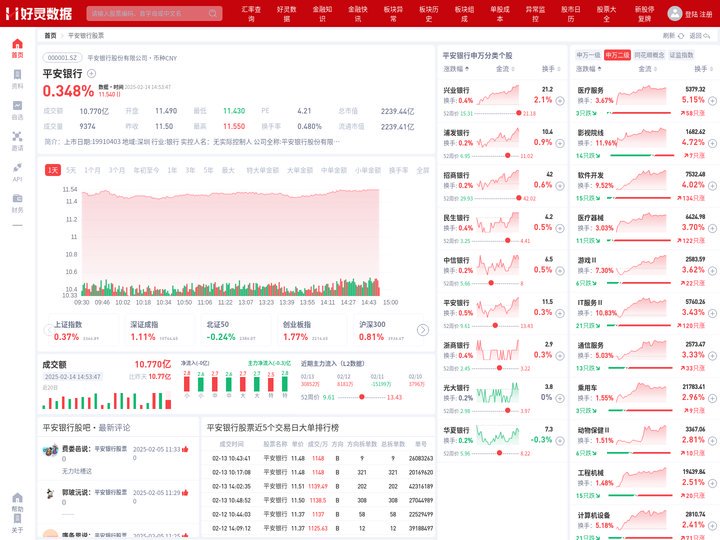Open 股市日历 in top navigation
The height and width of the screenshot is (540, 720).
click(x=571, y=14)
